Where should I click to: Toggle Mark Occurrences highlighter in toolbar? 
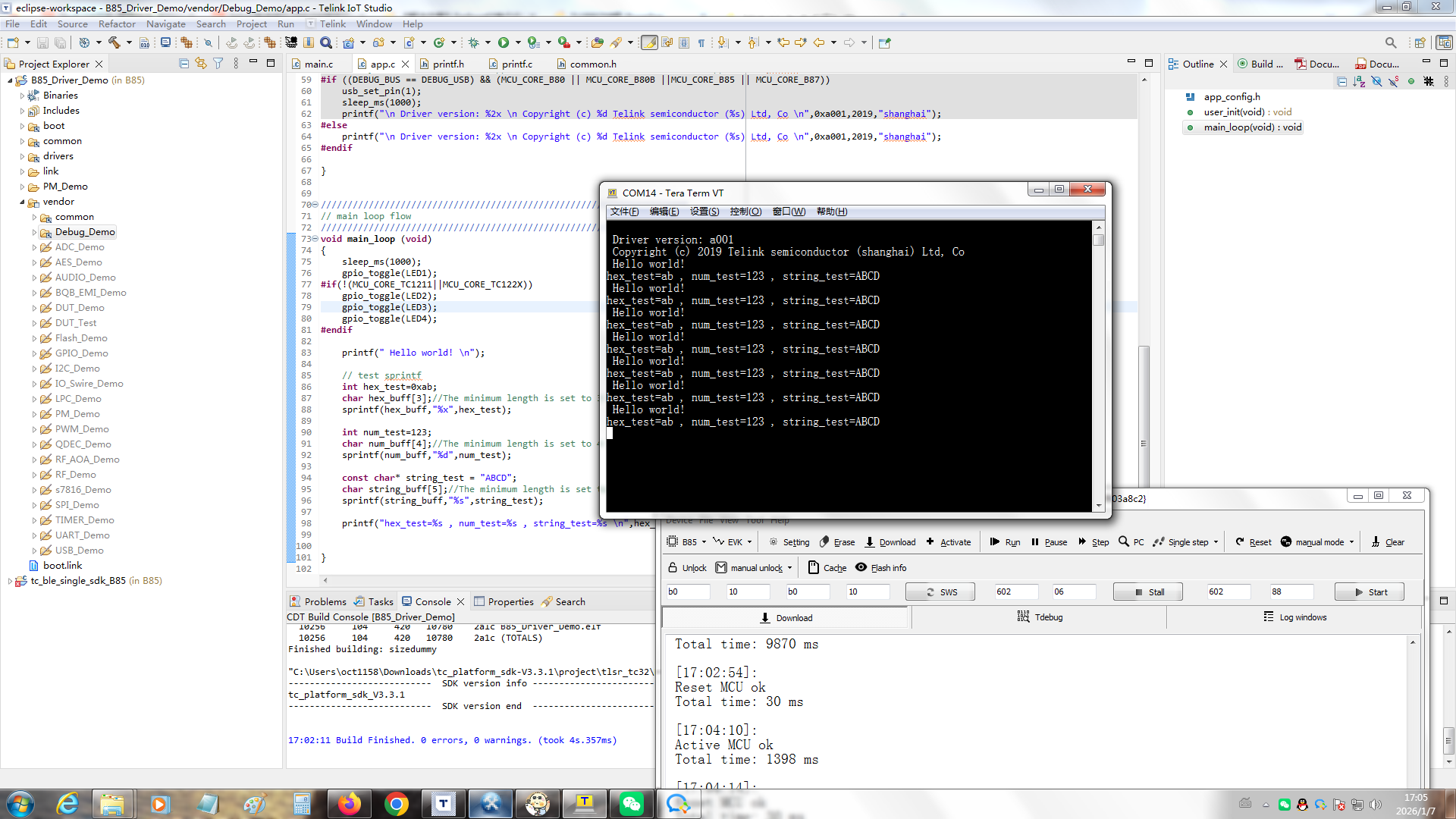click(x=649, y=42)
